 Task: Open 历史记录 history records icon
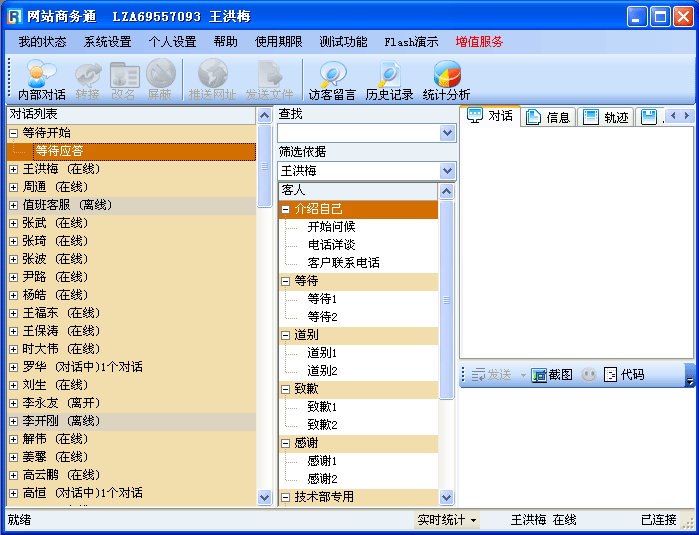[x=389, y=78]
